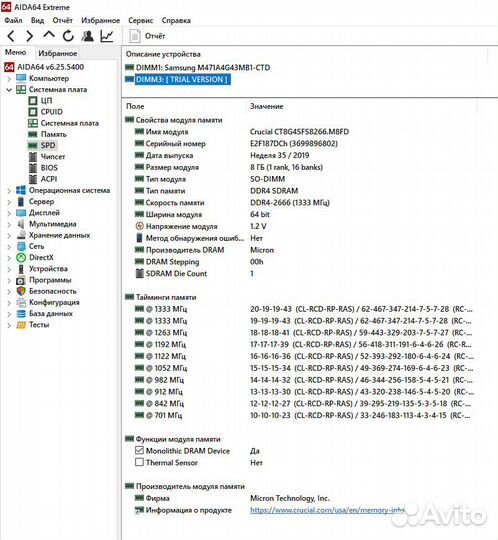
Task: Open the Сервис menu
Action: click(x=141, y=20)
